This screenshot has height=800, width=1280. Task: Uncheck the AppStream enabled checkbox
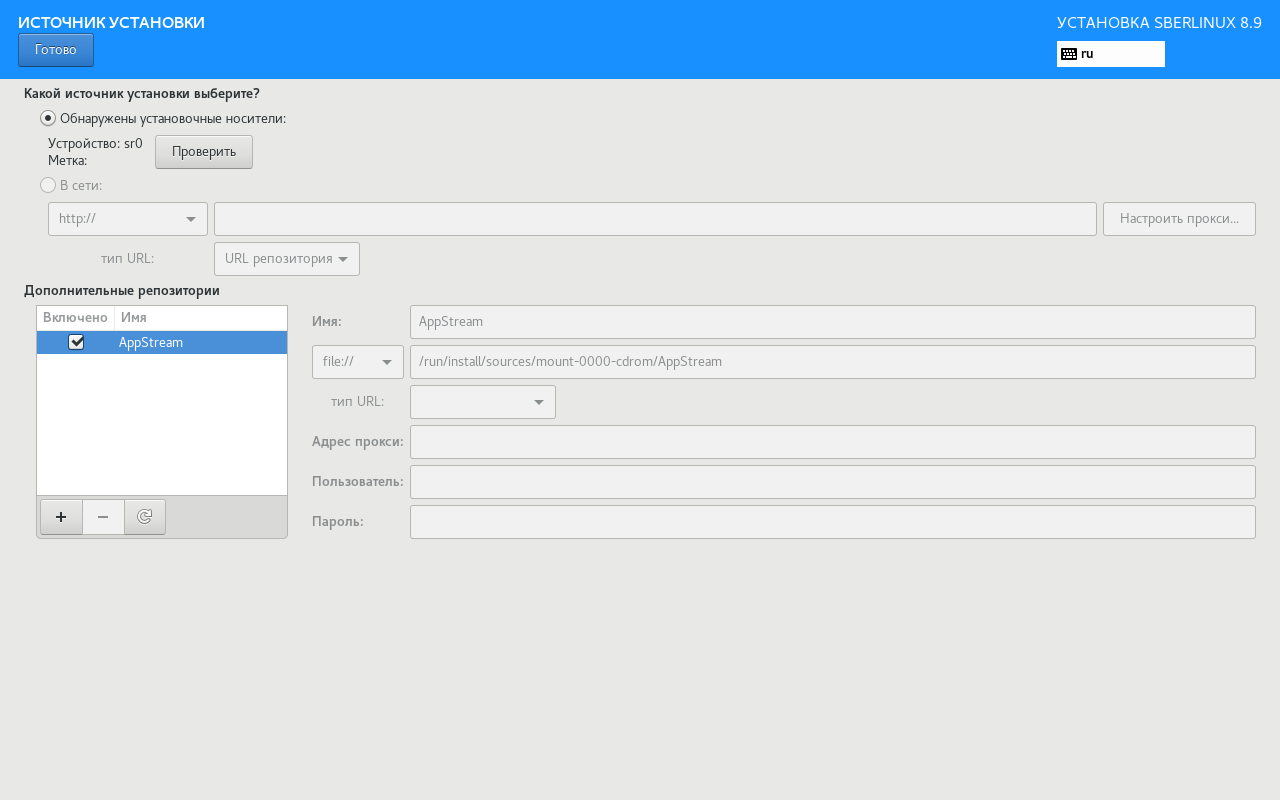coord(76,342)
